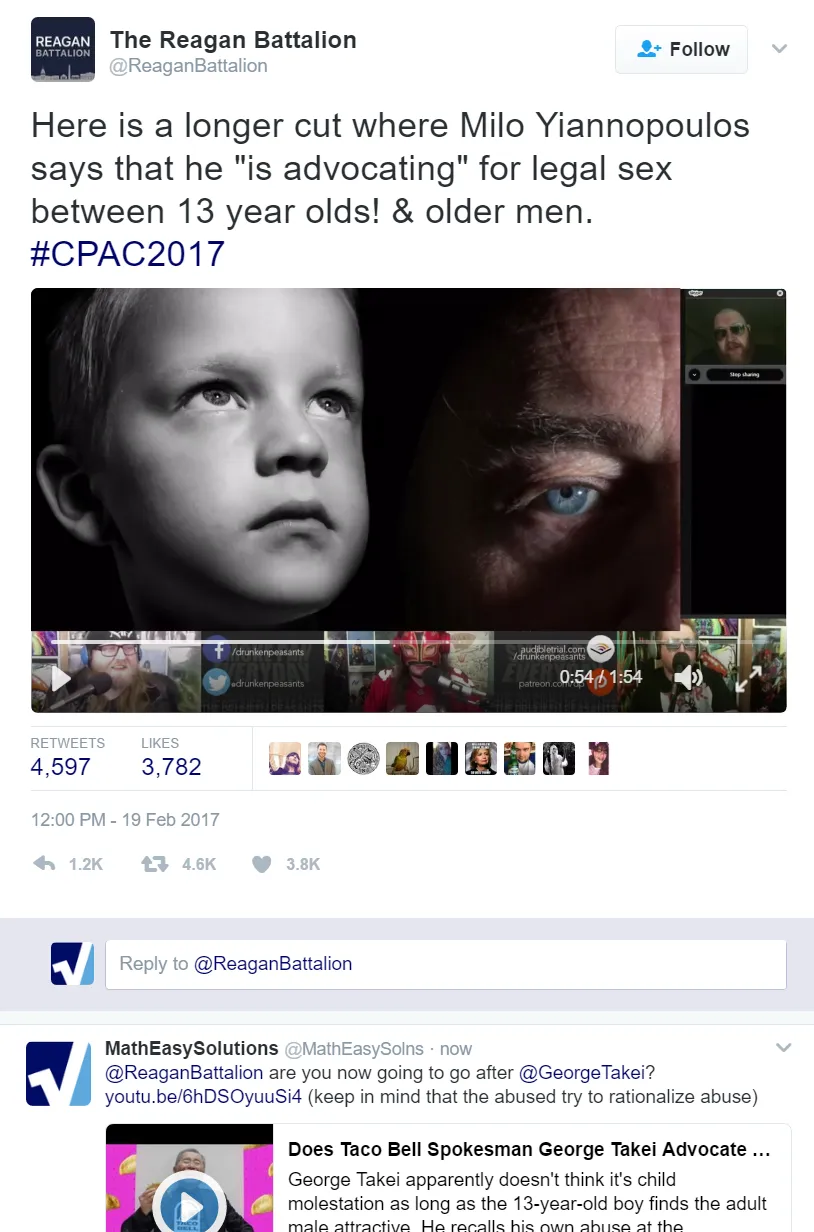Open the youtu.be/6hDSOyuuSi4 link
Viewport: 814px width, 1232px height.
(203, 1097)
